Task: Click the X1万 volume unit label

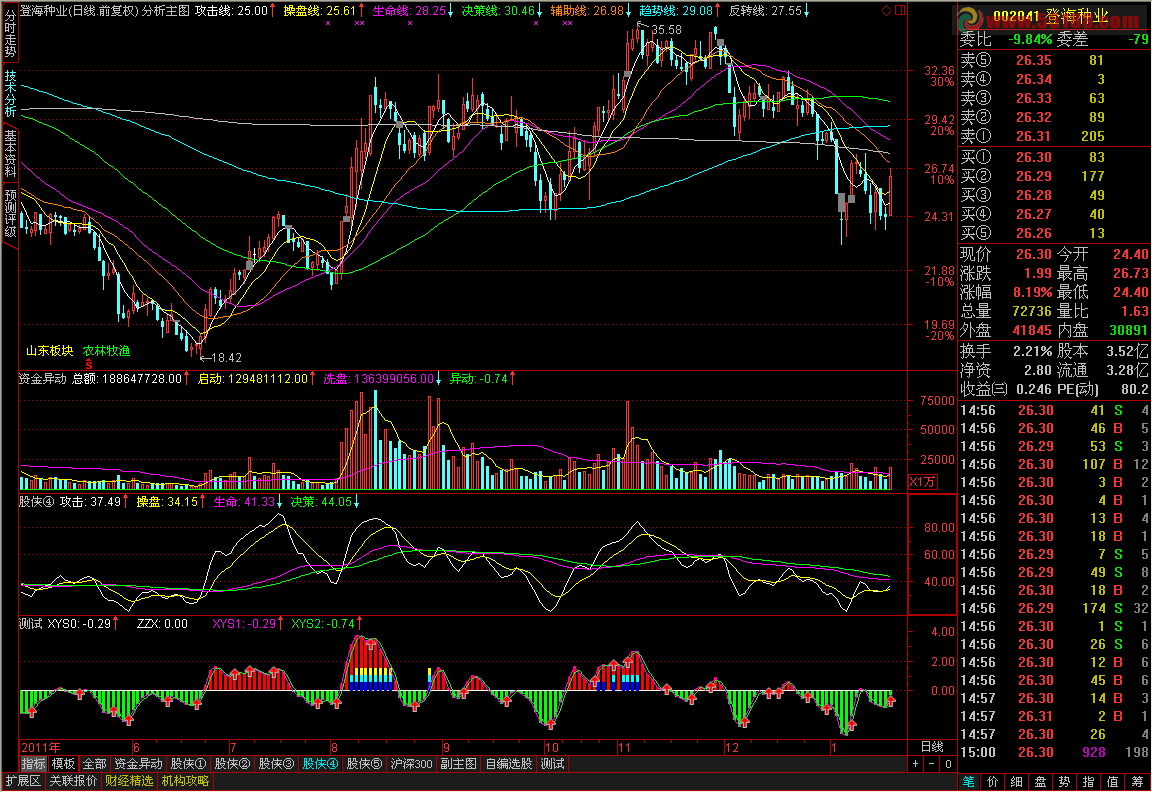Action: [x=921, y=482]
